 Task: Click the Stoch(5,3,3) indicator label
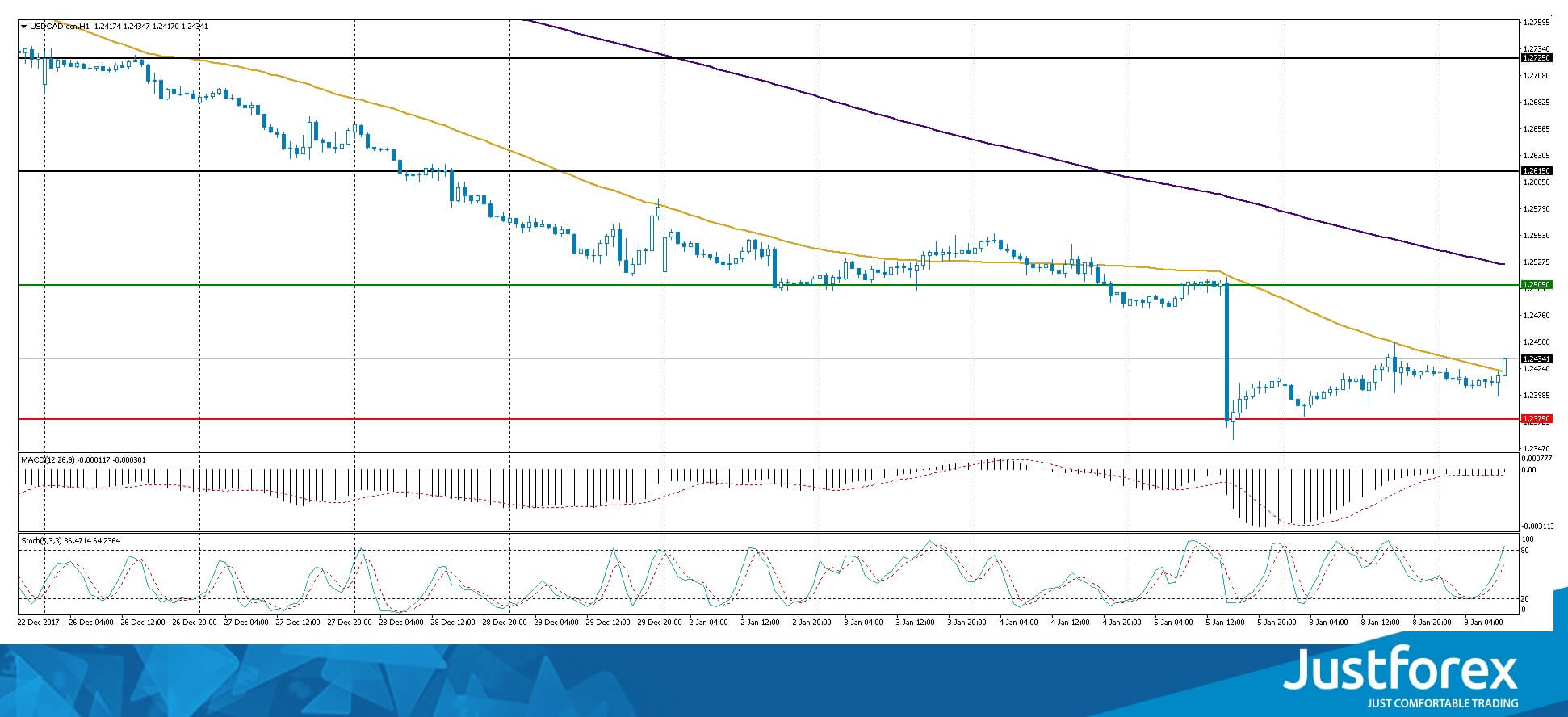pos(40,540)
